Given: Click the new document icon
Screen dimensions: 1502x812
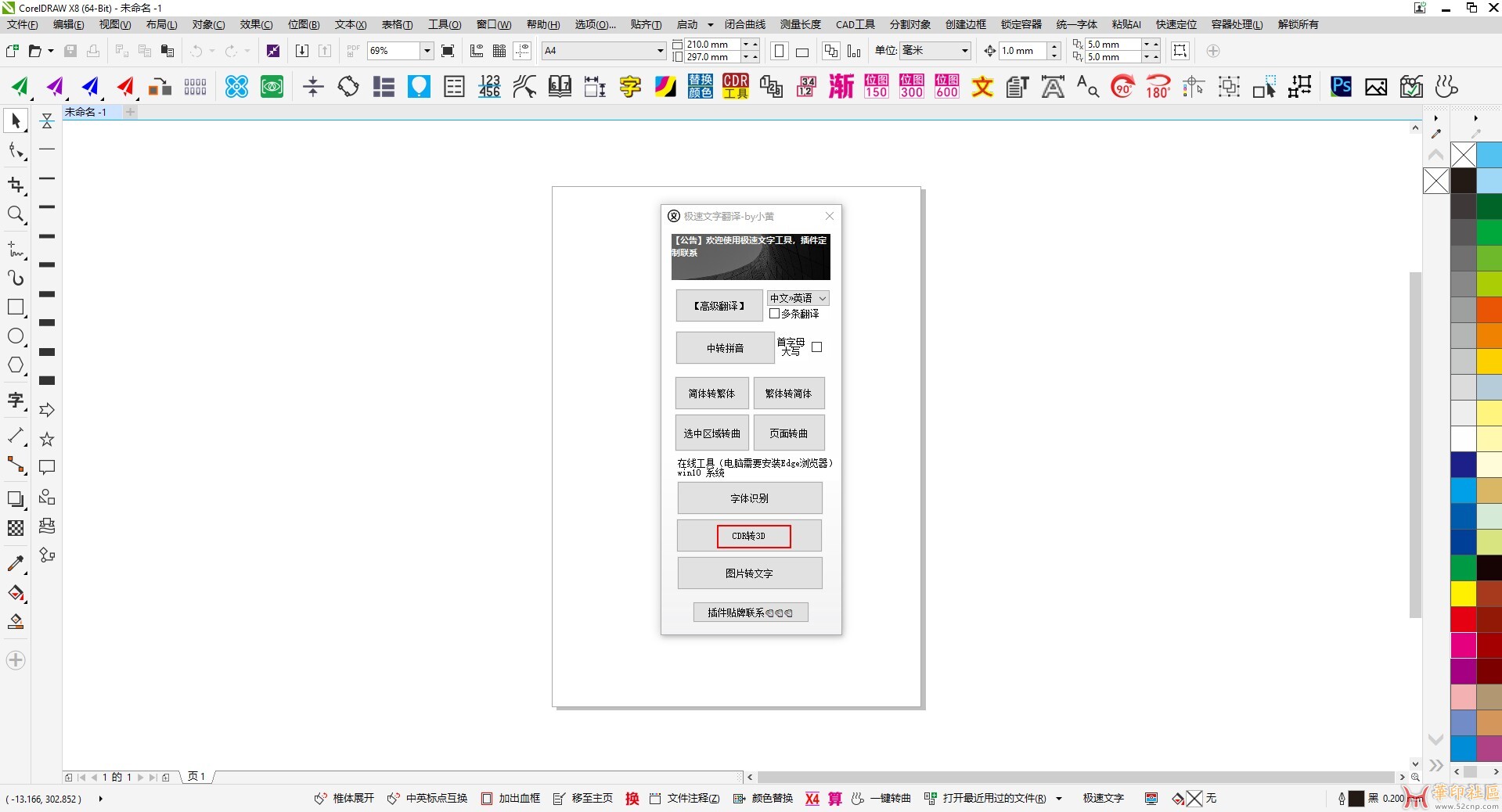Looking at the screenshot, I should click(13, 51).
